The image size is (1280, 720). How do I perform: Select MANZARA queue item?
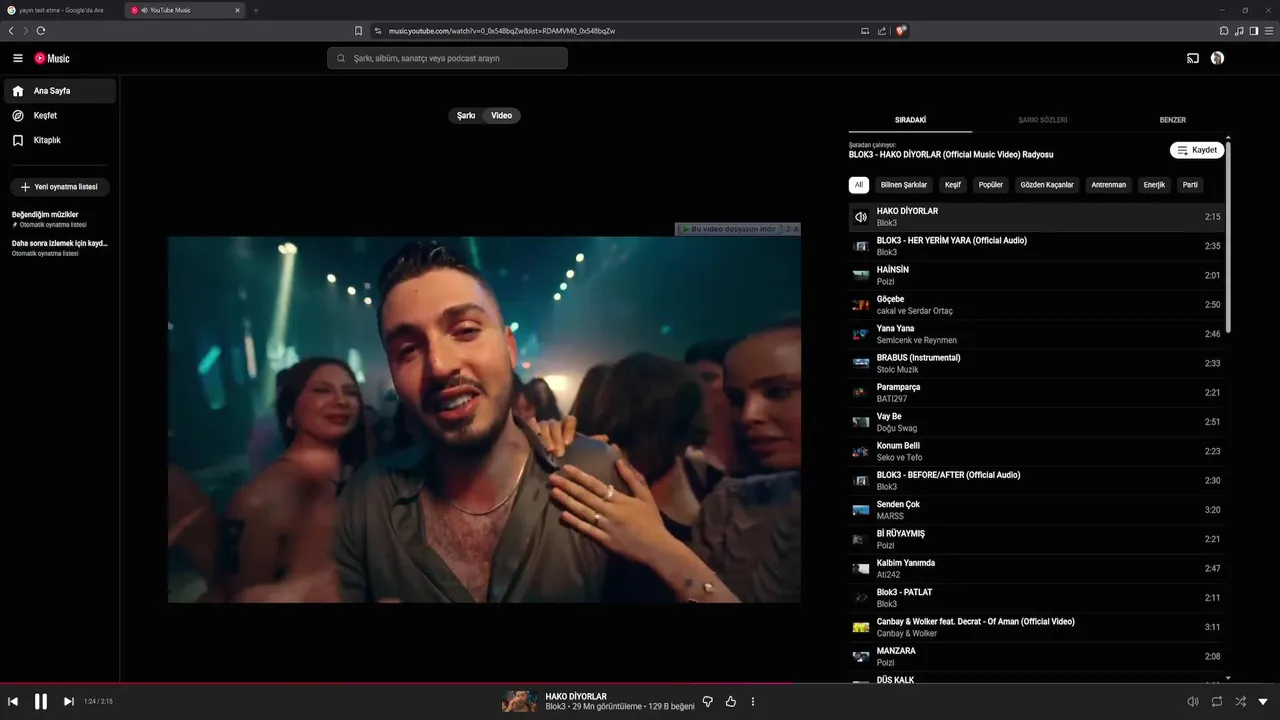1037,657
